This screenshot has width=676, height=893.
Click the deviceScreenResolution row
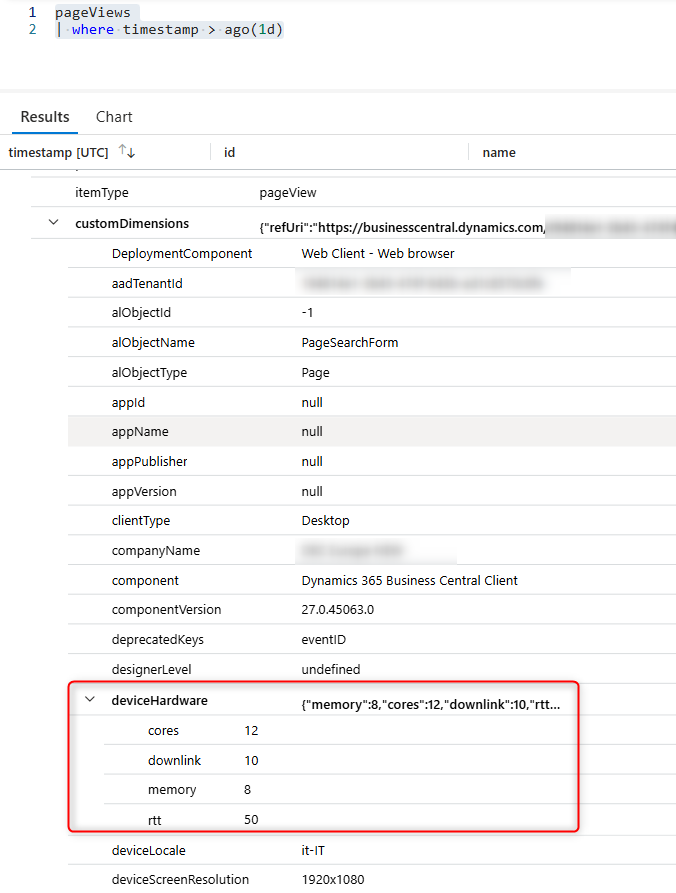180,880
